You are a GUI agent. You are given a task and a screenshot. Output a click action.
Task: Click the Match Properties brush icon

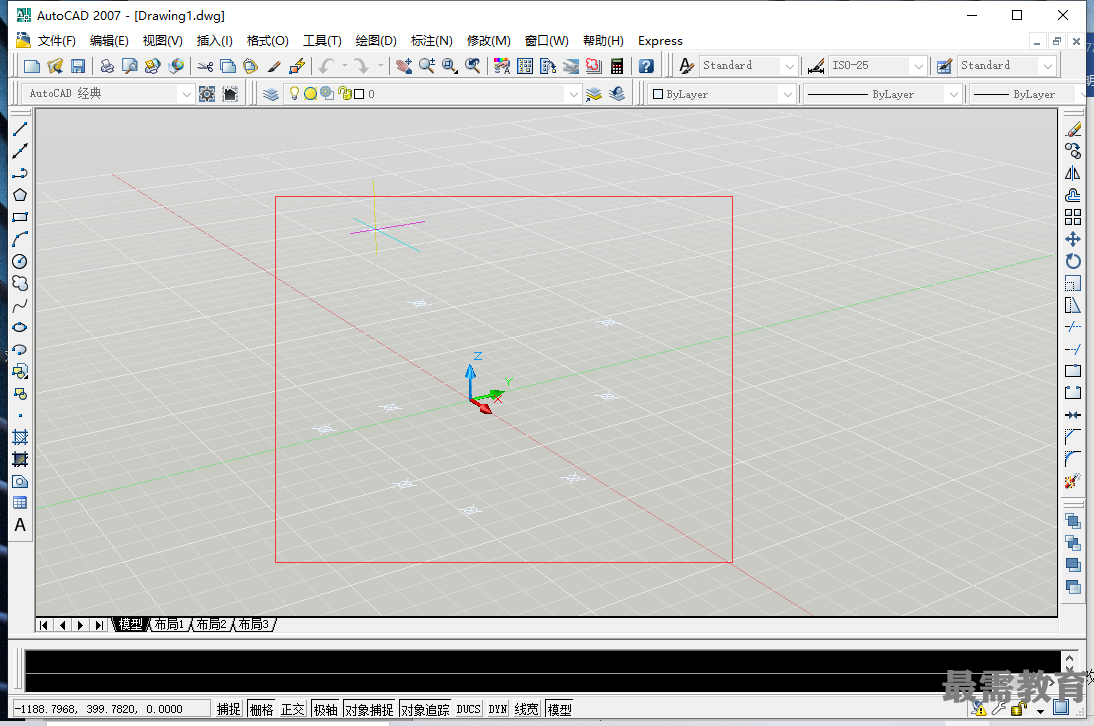pos(274,66)
